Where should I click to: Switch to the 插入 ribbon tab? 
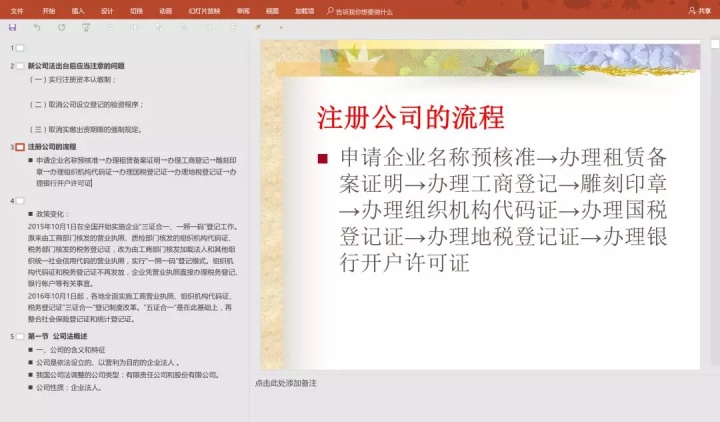[x=78, y=11]
